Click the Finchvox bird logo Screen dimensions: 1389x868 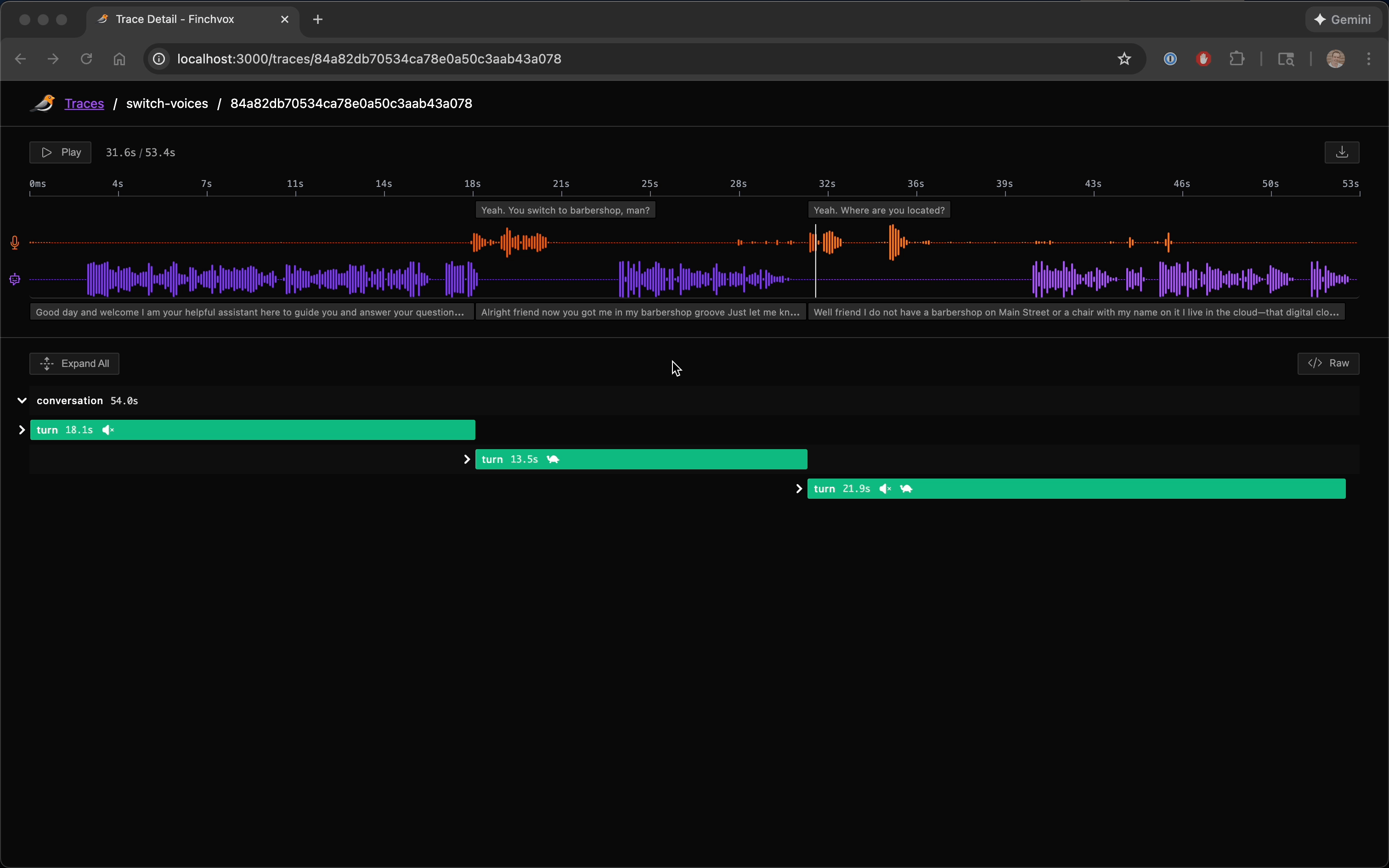click(43, 103)
